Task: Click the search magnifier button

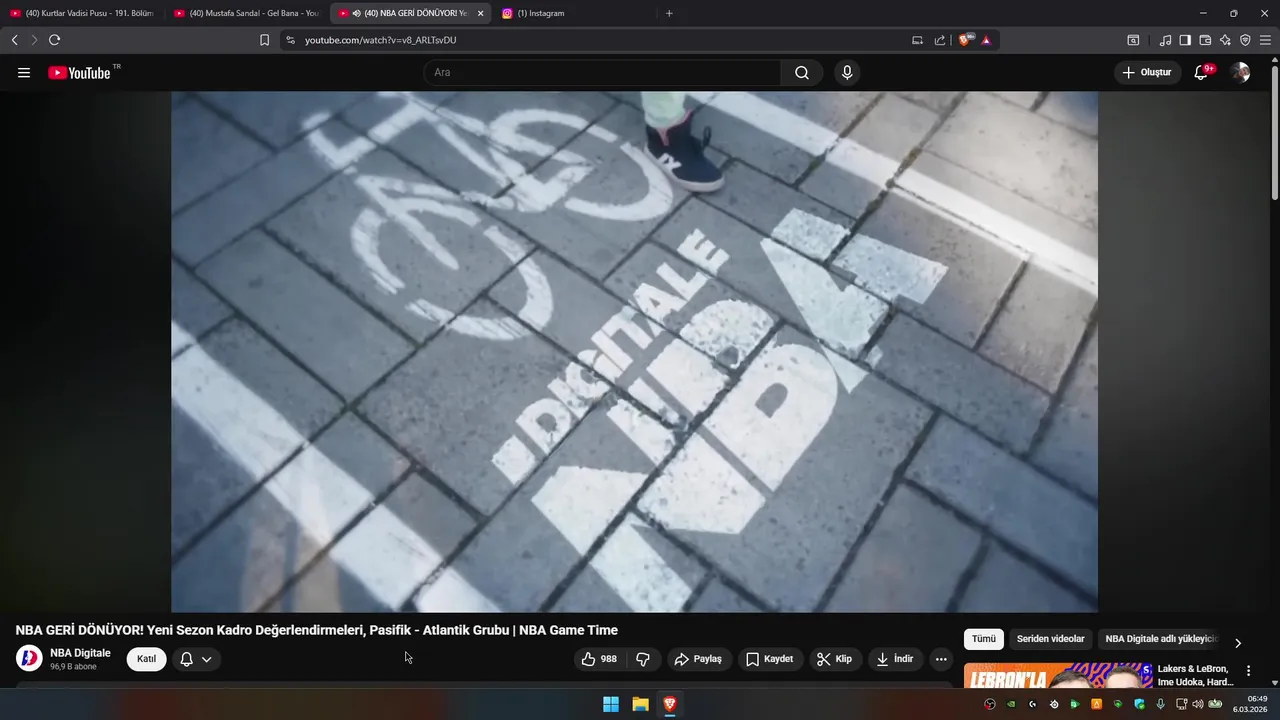Action: pos(802,73)
